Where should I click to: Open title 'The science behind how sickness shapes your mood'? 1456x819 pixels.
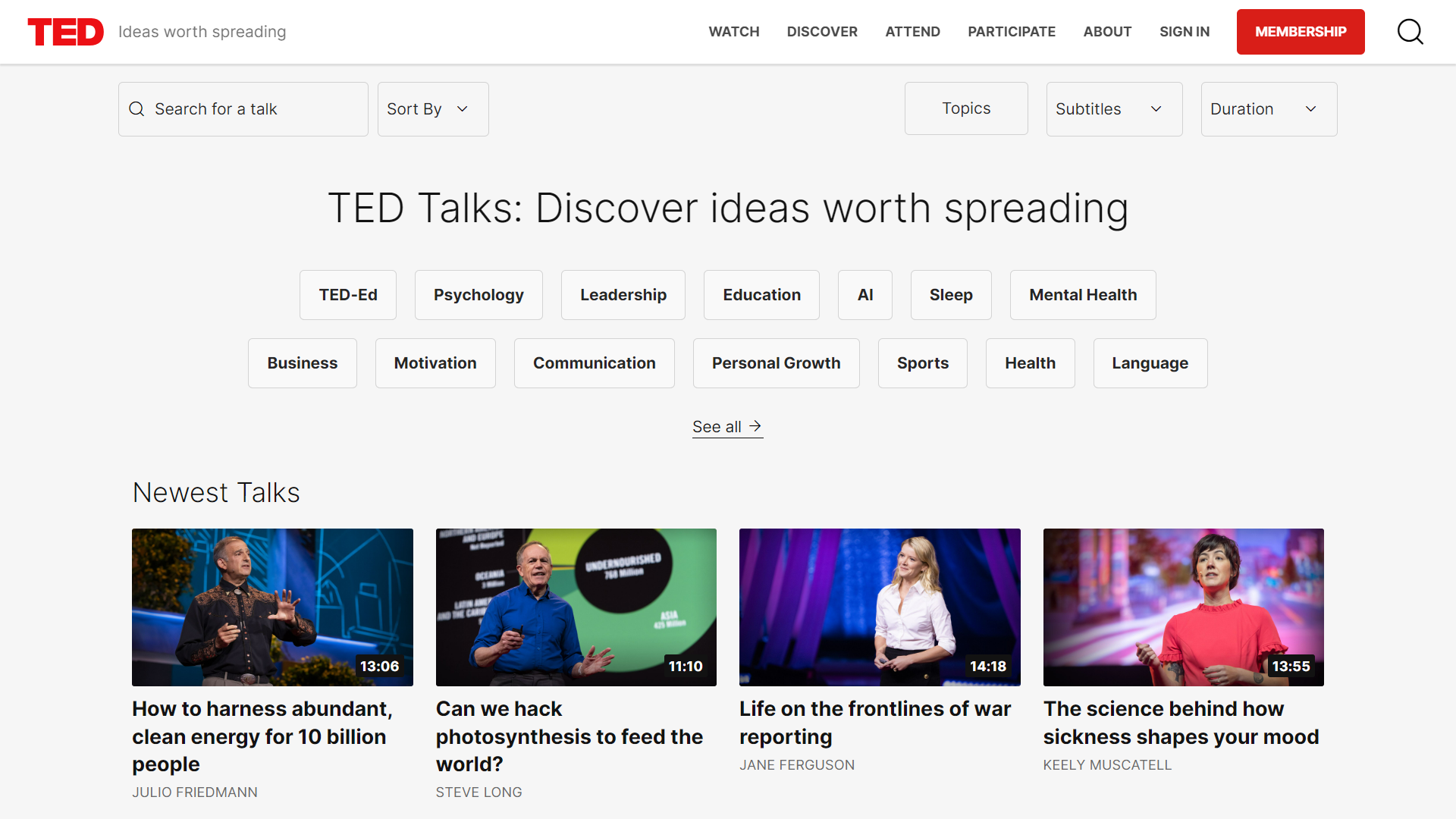pos(1181,723)
